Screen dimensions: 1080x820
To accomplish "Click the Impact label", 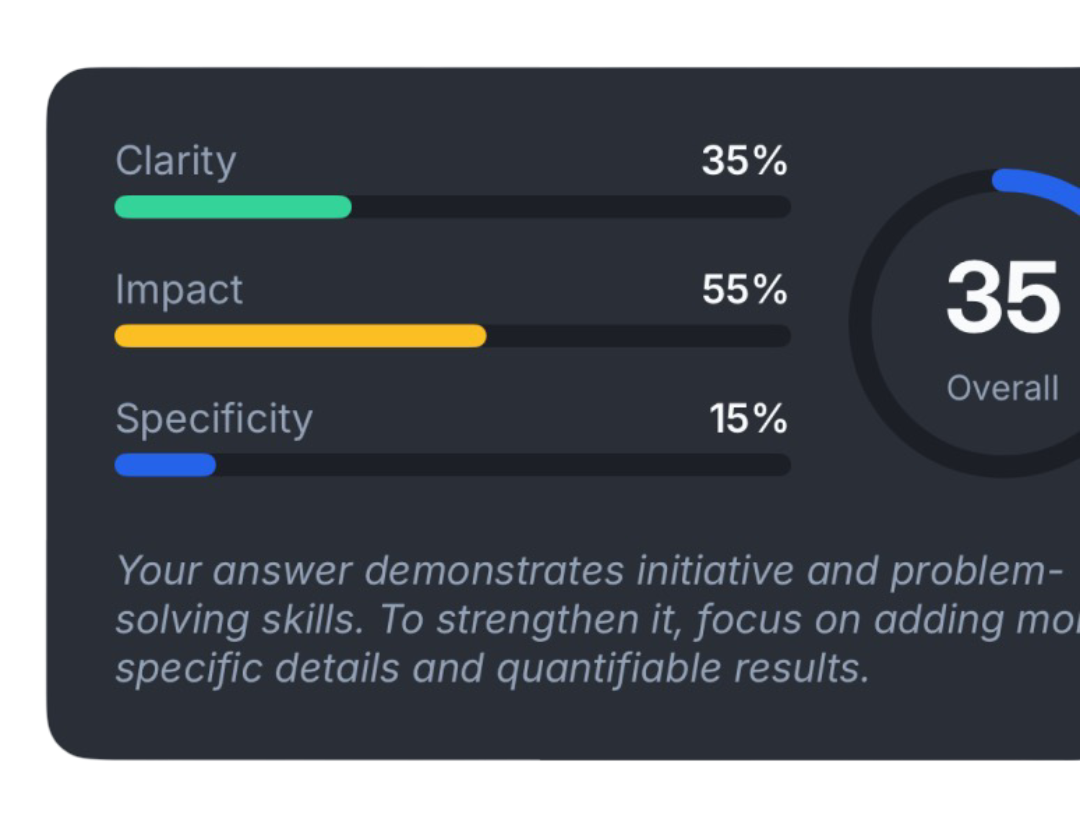I will point(179,290).
